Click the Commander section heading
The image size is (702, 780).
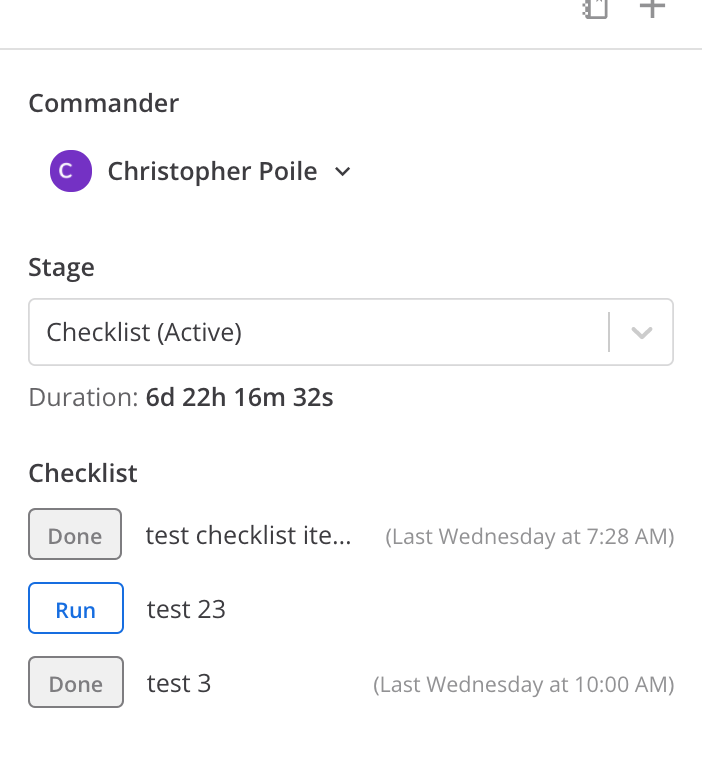click(104, 103)
